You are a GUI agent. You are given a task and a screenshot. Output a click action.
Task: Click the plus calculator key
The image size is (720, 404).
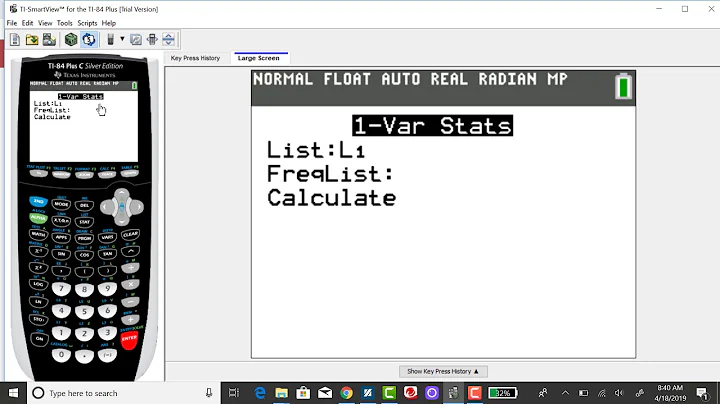tap(130, 320)
